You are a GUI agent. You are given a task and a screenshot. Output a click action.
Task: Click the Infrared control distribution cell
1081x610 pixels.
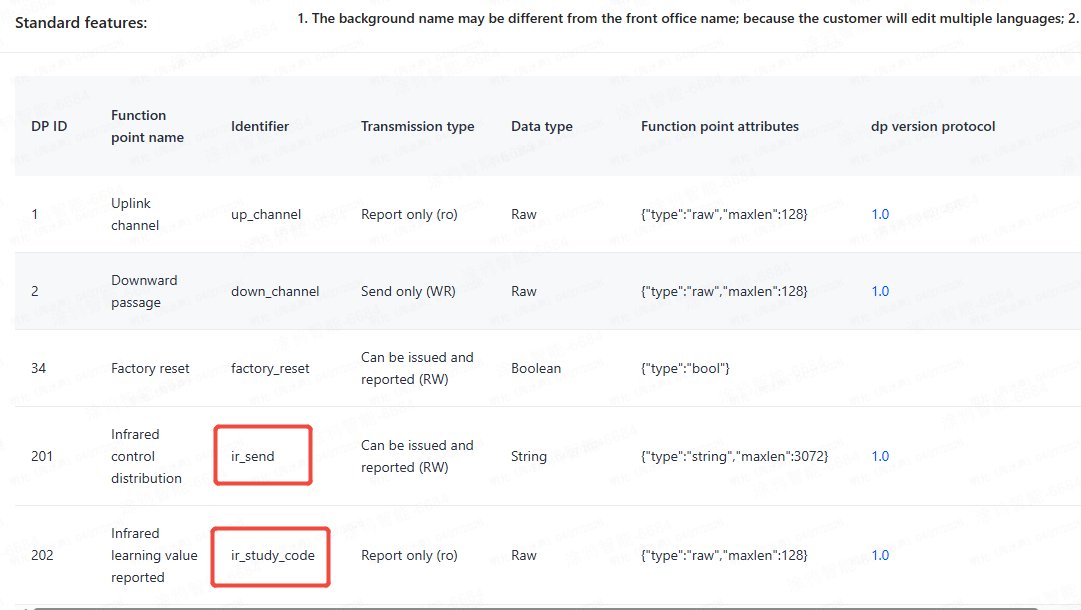[146, 456]
